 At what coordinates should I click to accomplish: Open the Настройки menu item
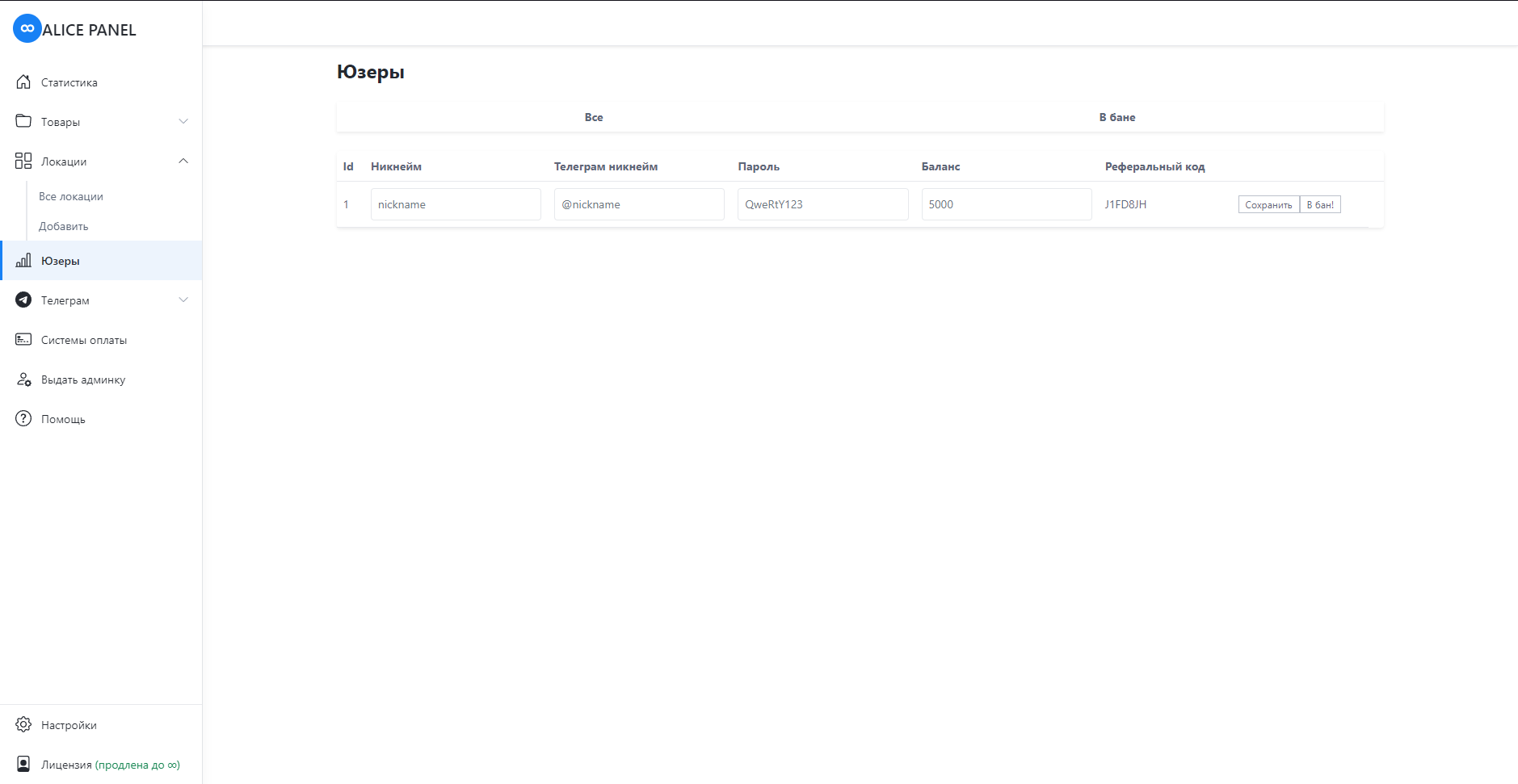101,725
